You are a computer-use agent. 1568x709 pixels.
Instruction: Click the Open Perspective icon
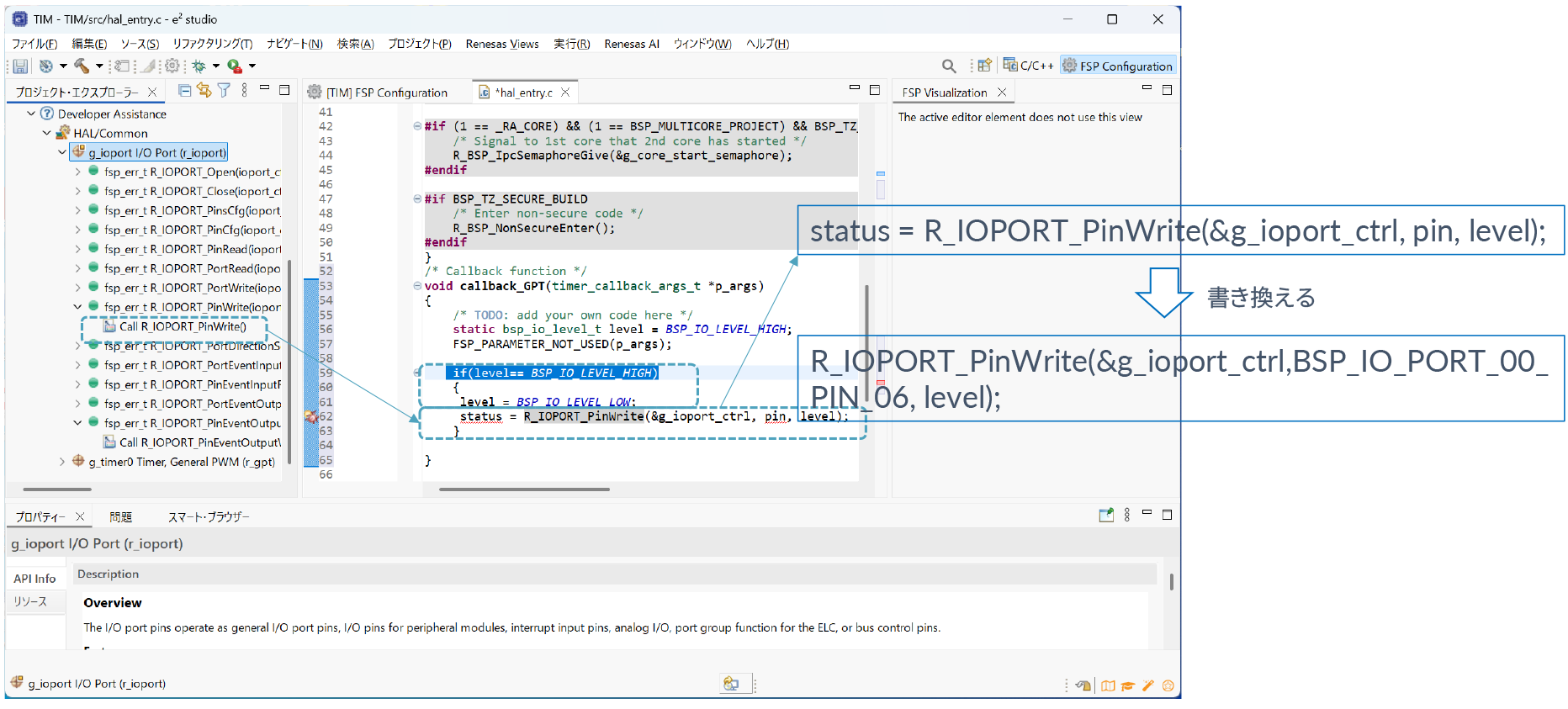pyautogui.click(x=984, y=66)
